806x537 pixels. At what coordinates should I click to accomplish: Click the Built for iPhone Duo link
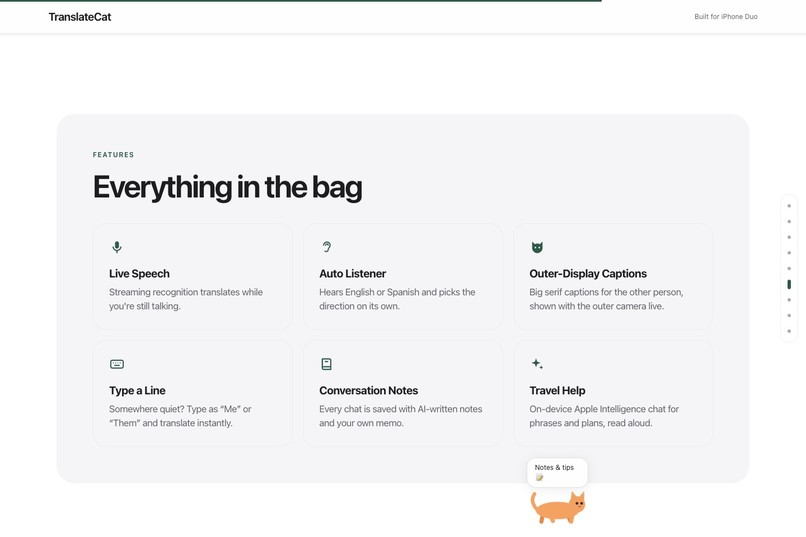tap(726, 16)
